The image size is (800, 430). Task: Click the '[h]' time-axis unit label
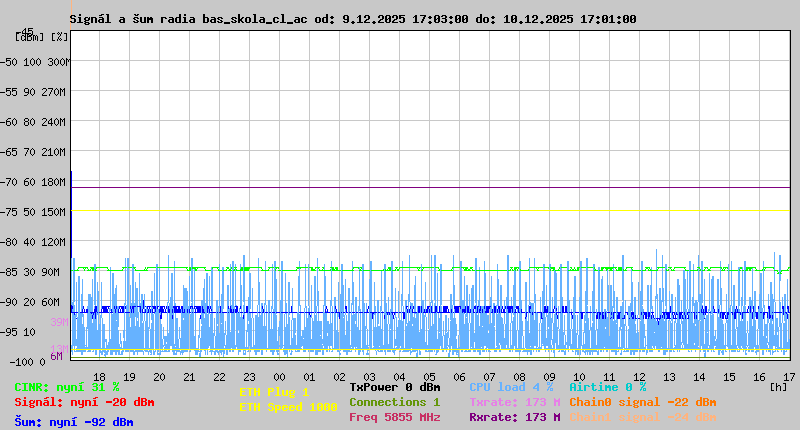(779, 387)
